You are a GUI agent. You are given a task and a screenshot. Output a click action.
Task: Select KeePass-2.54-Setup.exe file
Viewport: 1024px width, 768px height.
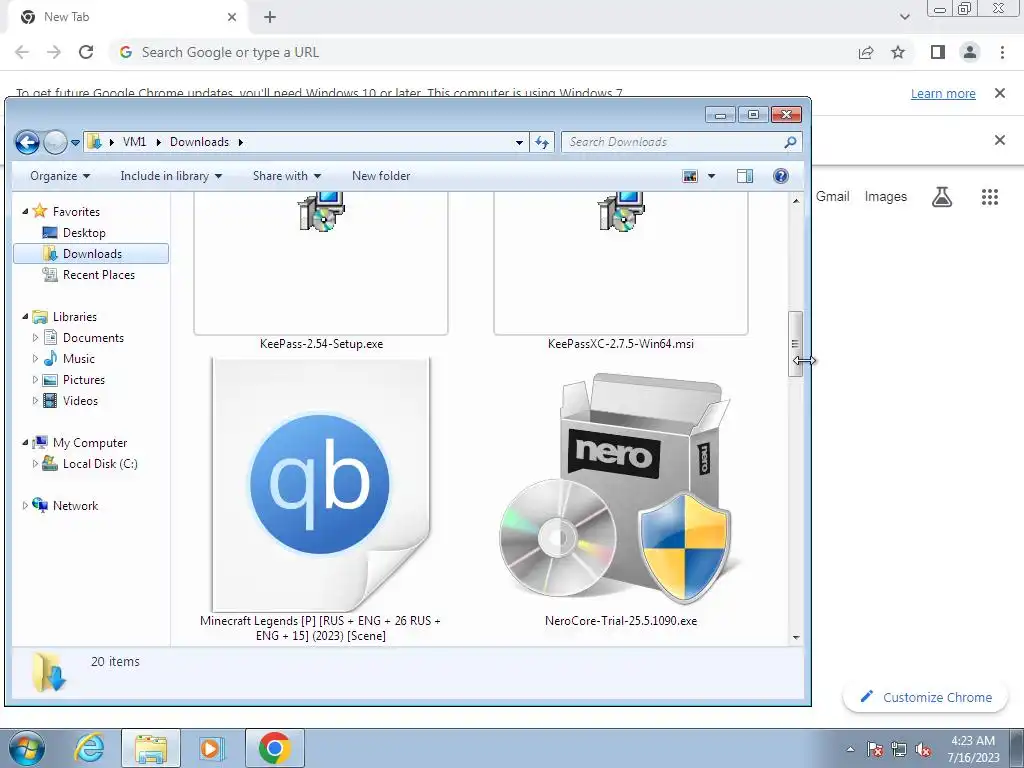click(321, 271)
